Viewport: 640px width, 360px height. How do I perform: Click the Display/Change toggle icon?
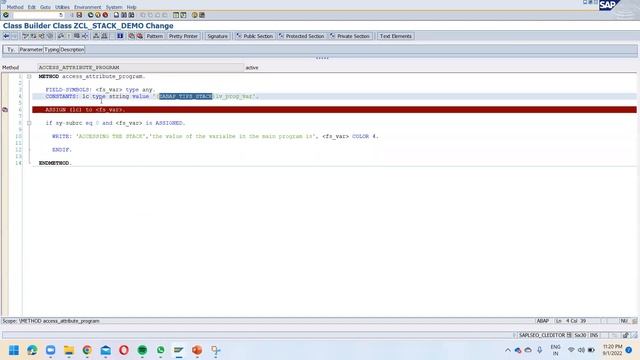pos(25,36)
